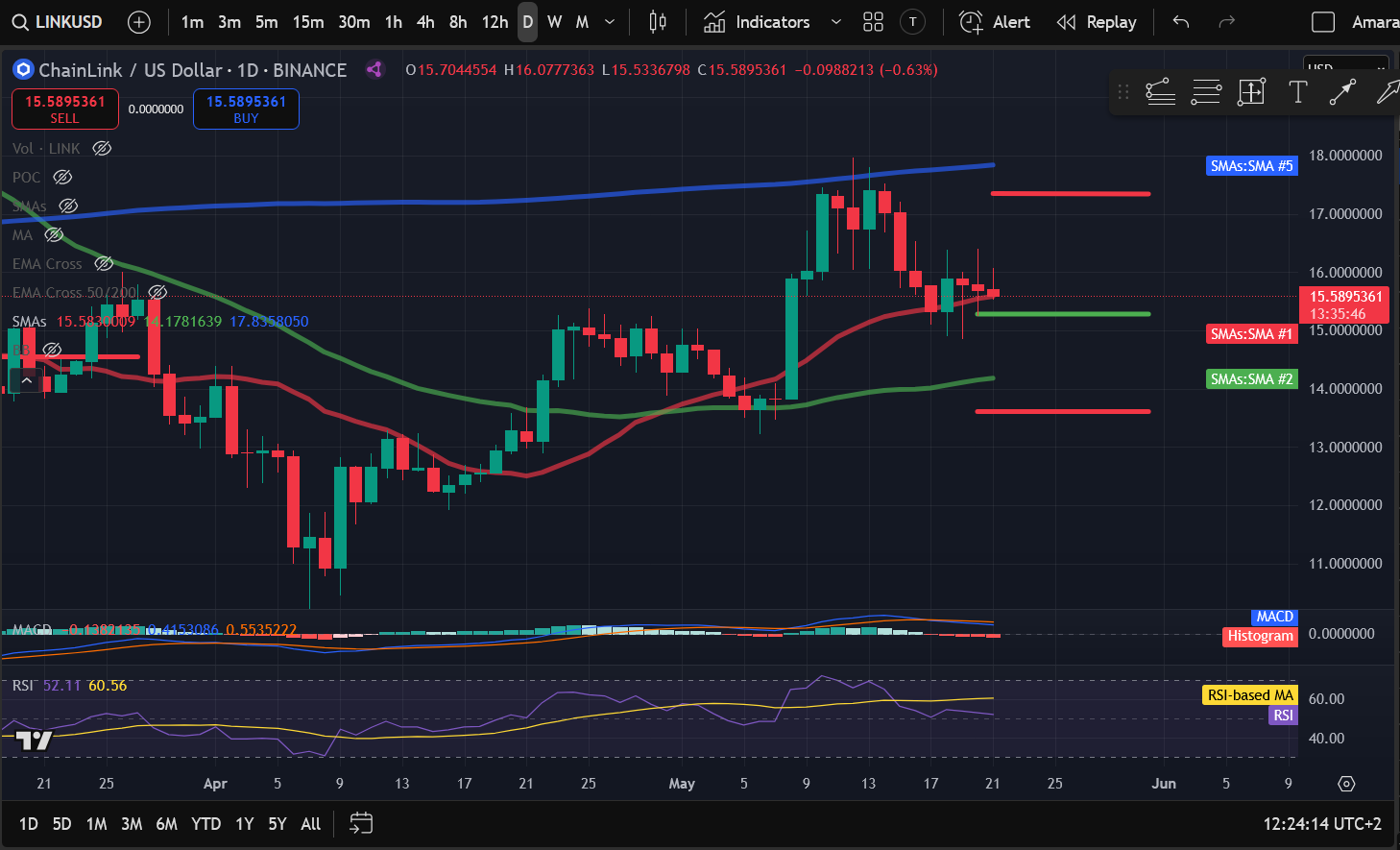Select the trend line with levels tool

click(x=1161, y=92)
